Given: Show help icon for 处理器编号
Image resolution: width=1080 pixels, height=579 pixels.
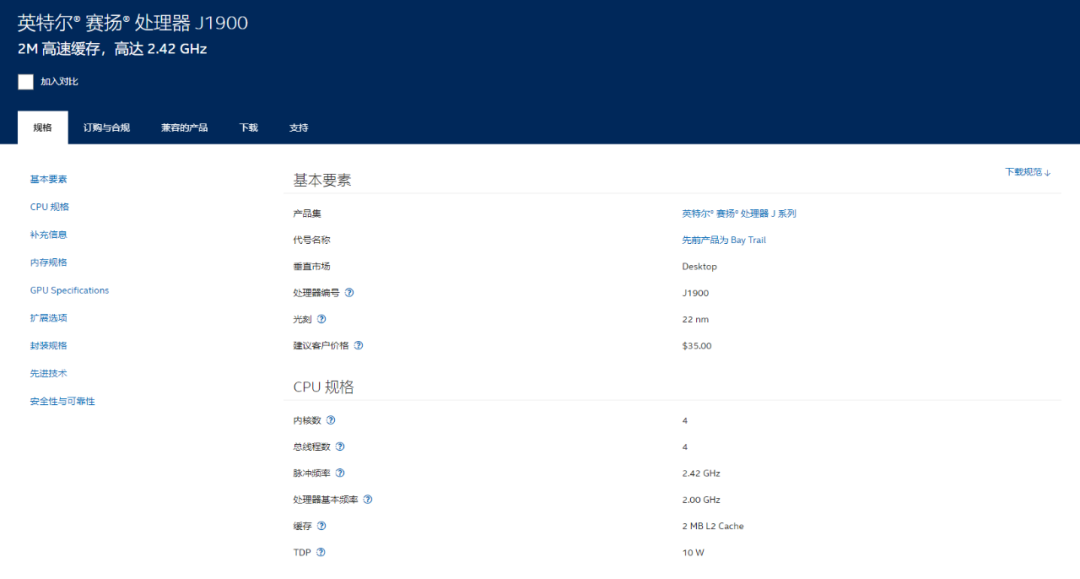Looking at the screenshot, I should click(349, 293).
